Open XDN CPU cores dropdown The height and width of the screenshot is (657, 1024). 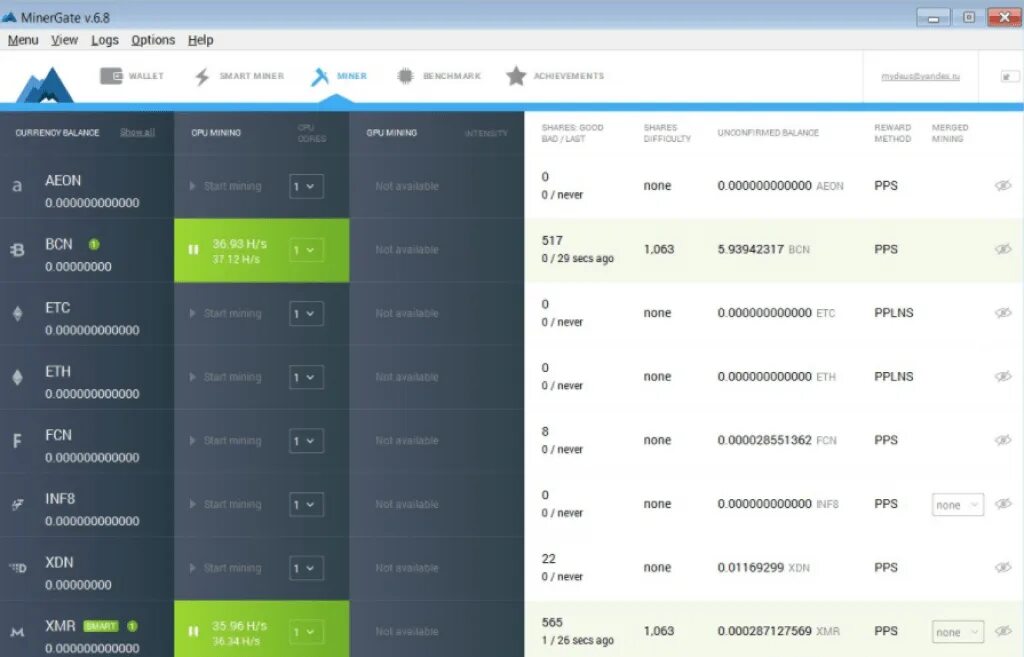(x=306, y=568)
